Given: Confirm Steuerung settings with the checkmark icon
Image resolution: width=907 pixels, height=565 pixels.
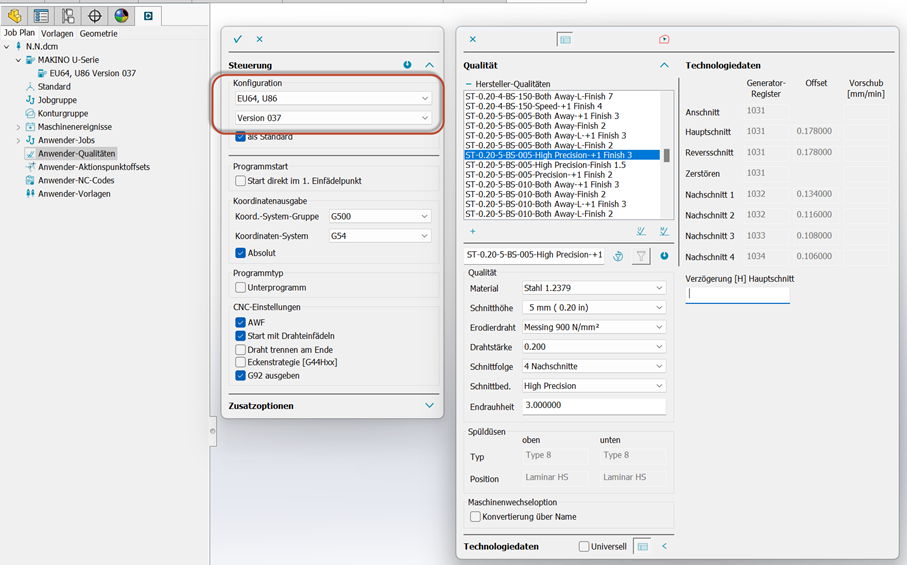Looking at the screenshot, I should pyautogui.click(x=238, y=39).
